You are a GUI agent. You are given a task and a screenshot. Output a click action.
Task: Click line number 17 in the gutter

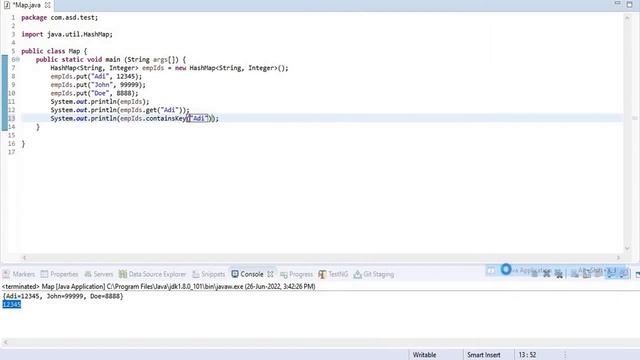pyautogui.click(x=11, y=152)
